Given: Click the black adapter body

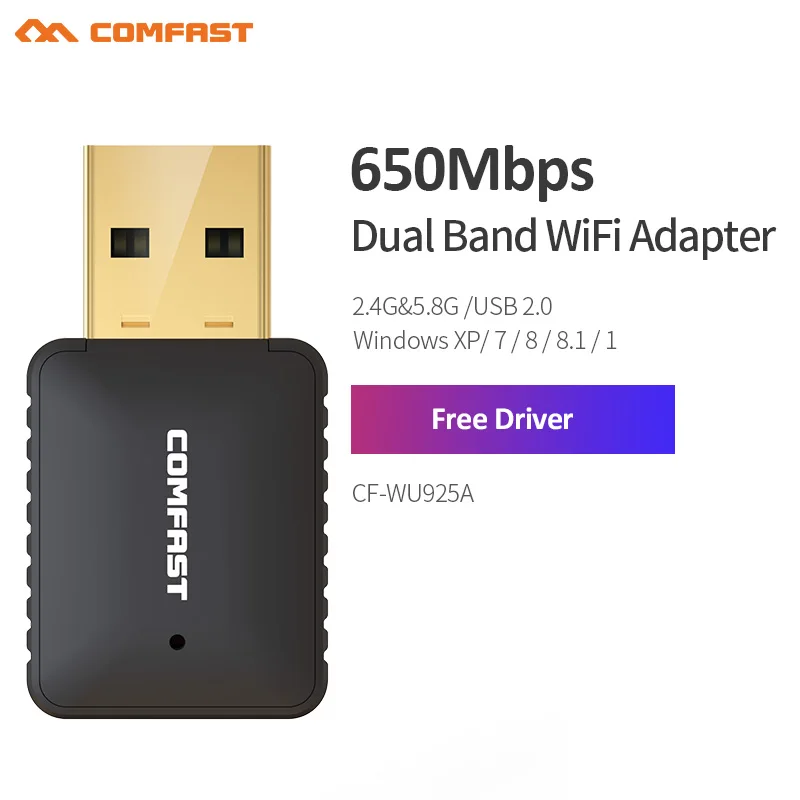Looking at the screenshot, I should click(x=177, y=528).
